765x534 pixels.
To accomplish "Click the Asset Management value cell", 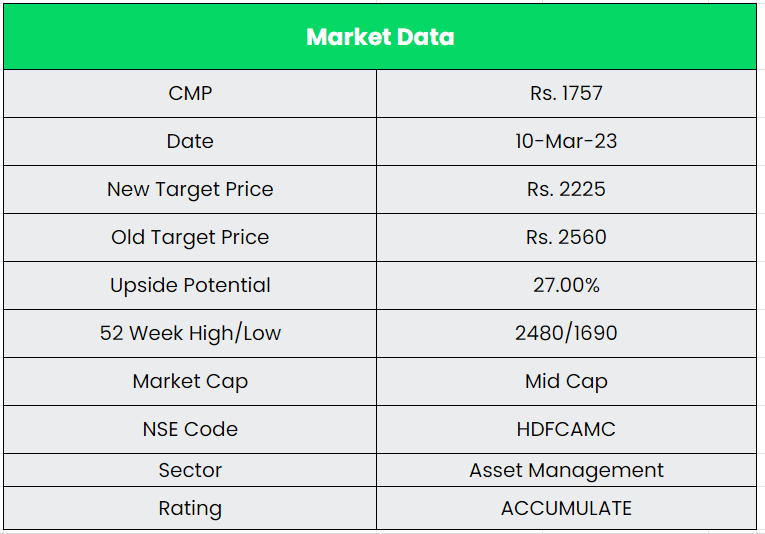I will pyautogui.click(x=566, y=470).
